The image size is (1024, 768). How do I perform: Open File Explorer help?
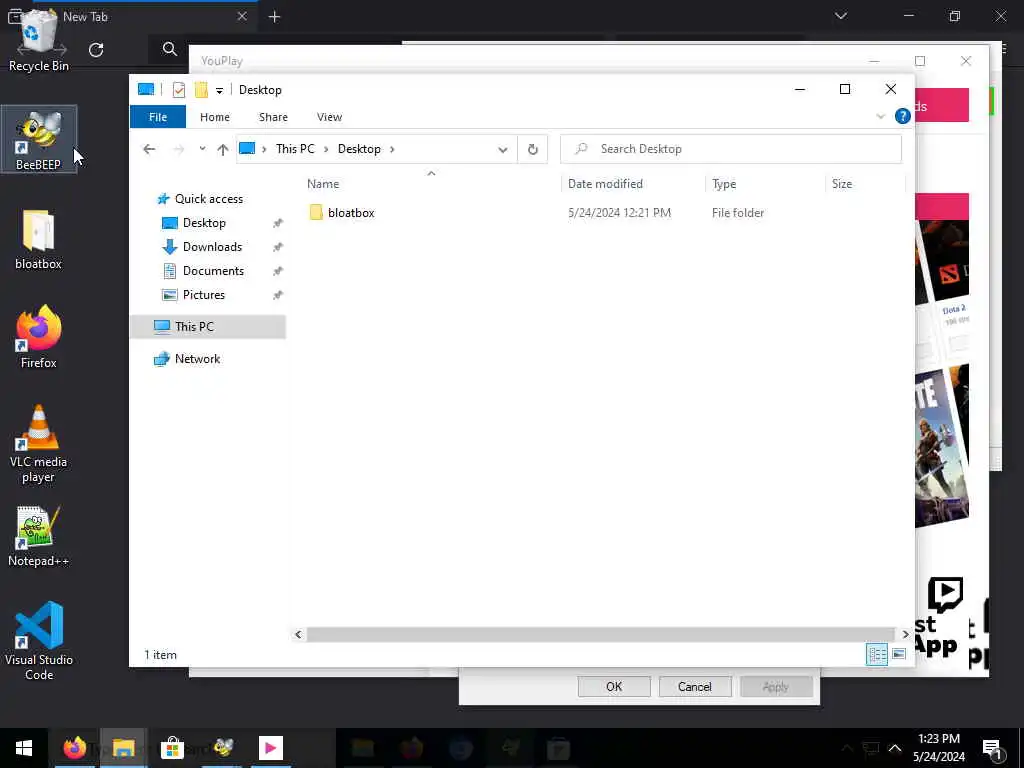903,116
